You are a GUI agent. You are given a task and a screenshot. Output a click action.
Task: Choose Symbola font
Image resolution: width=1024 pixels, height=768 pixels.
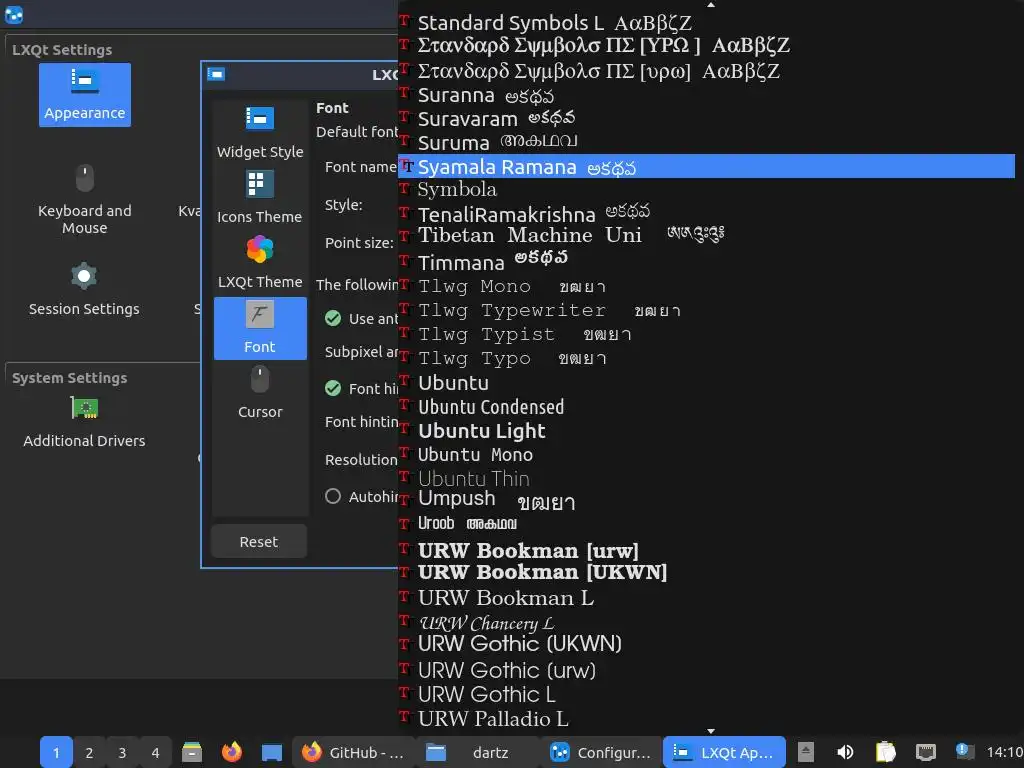[x=706, y=189]
